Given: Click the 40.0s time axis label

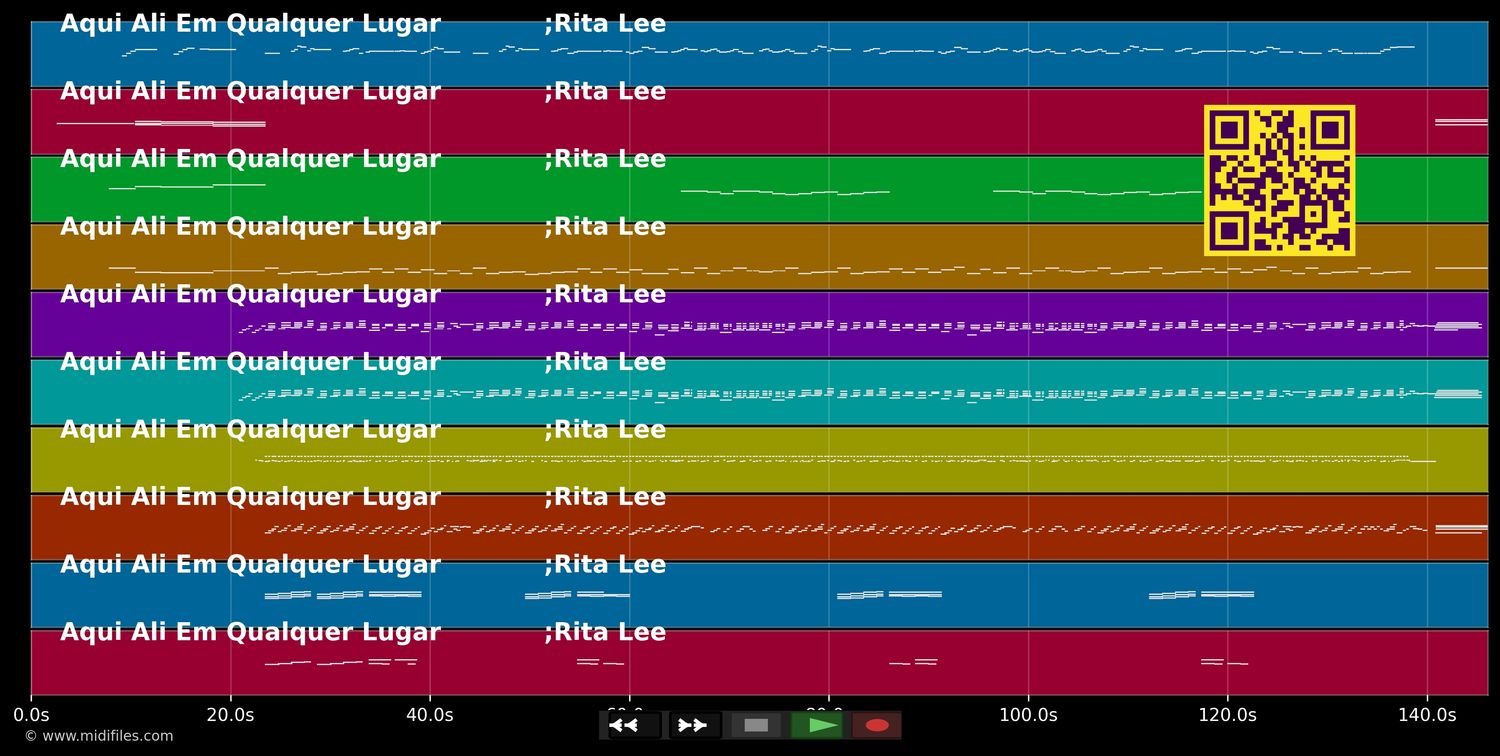Looking at the screenshot, I should (x=430, y=715).
